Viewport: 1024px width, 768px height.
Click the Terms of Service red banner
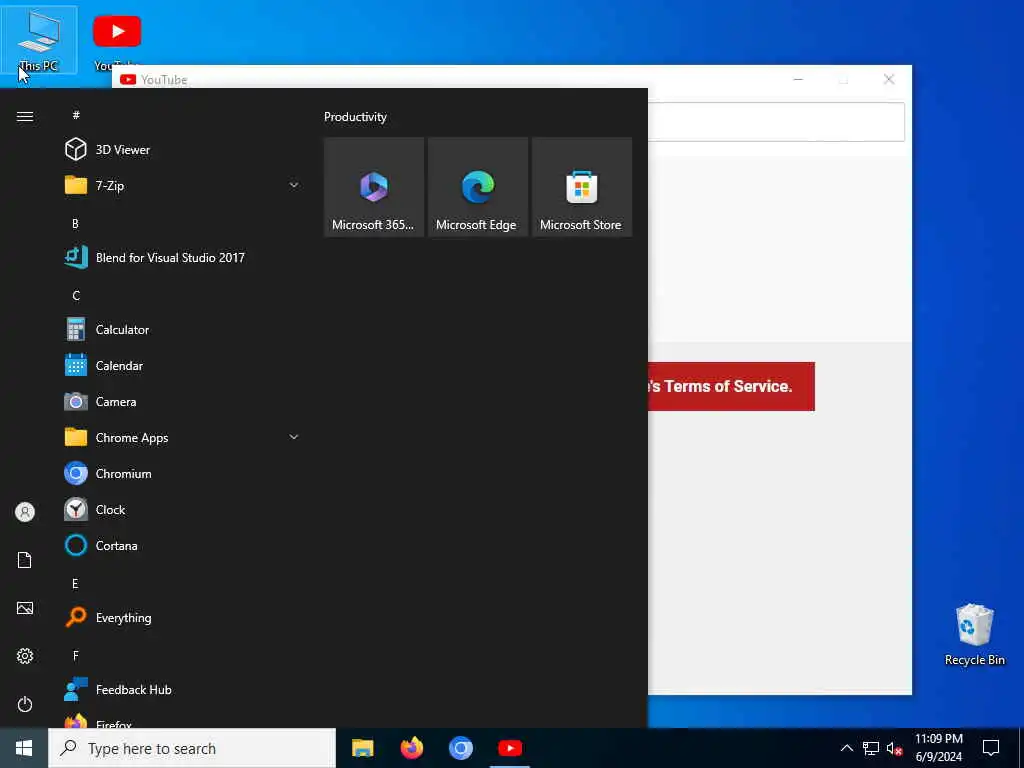[731, 387]
